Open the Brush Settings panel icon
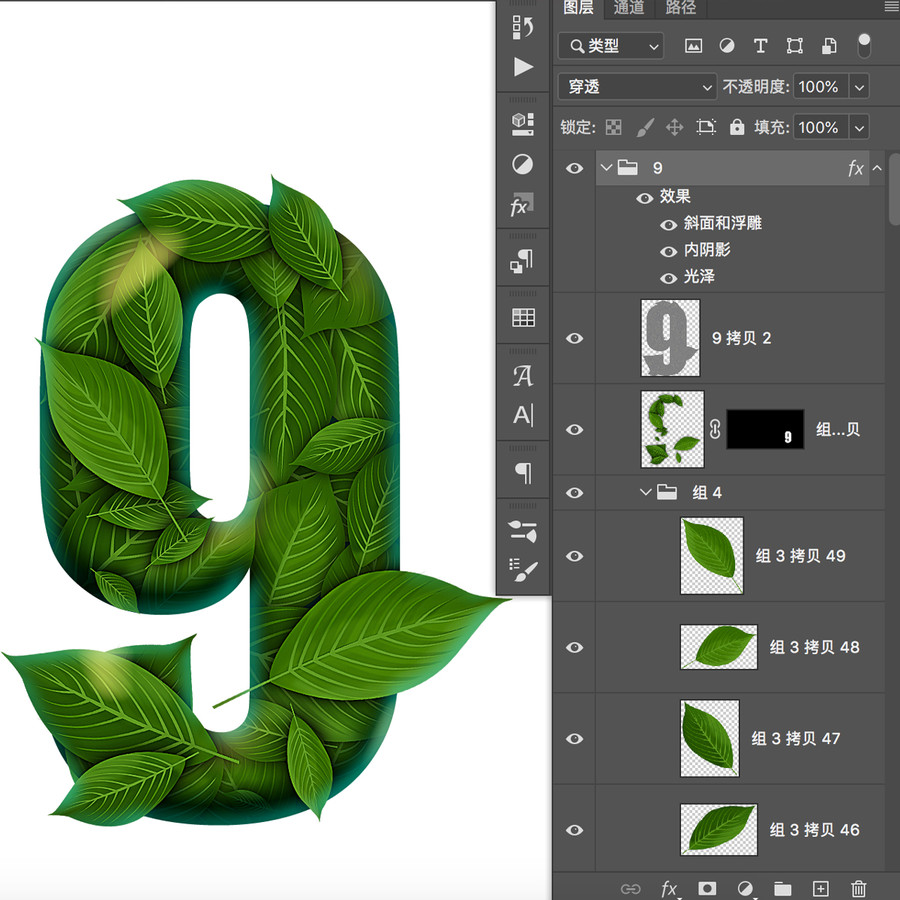This screenshot has width=900, height=900. [x=523, y=570]
